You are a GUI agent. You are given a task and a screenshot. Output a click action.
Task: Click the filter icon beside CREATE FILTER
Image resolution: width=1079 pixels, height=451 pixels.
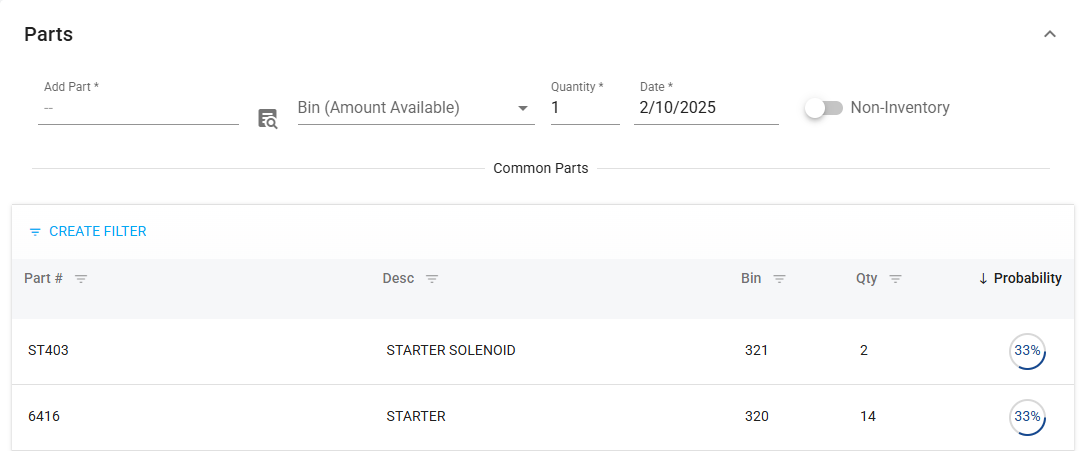35,232
